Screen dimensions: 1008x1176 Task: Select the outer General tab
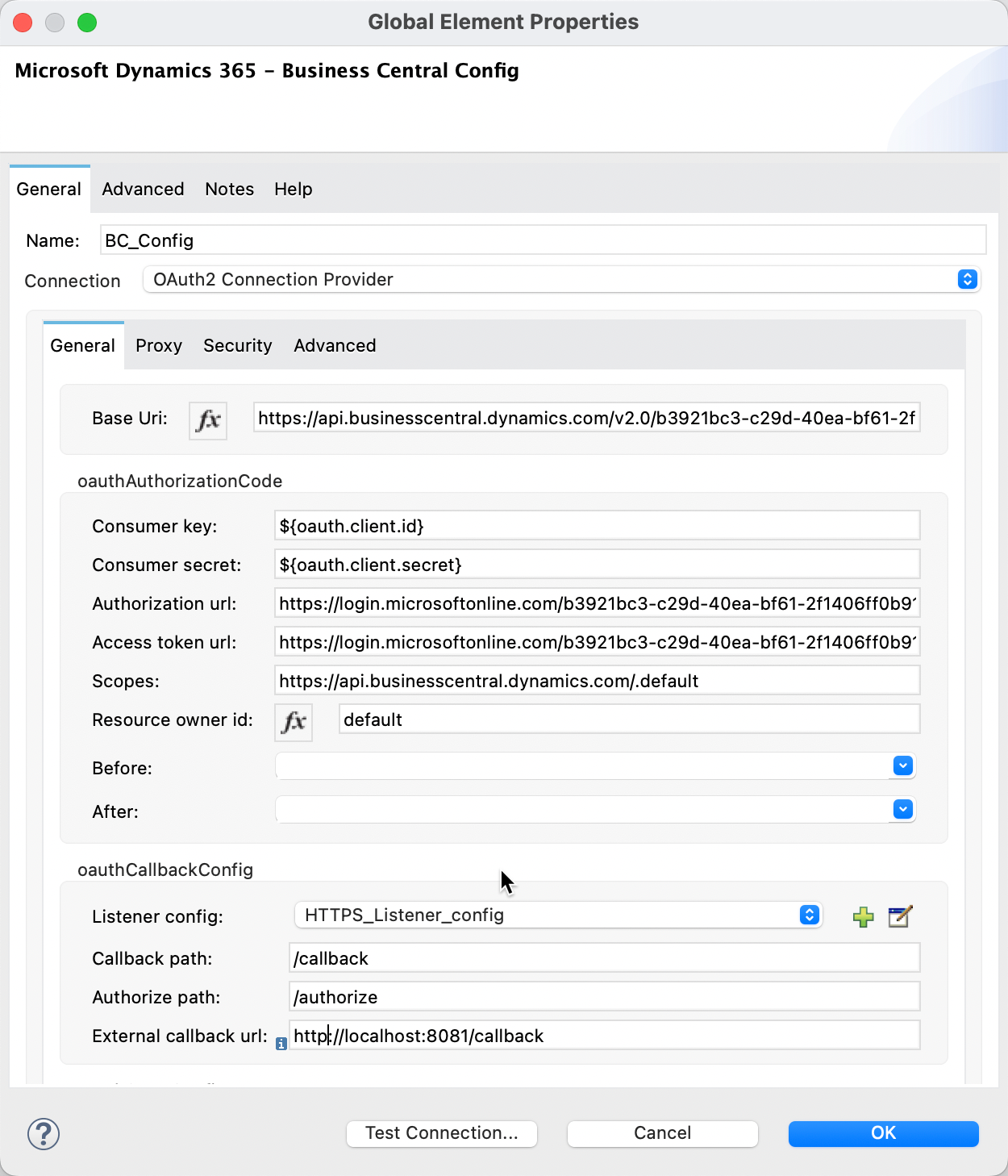coord(49,190)
